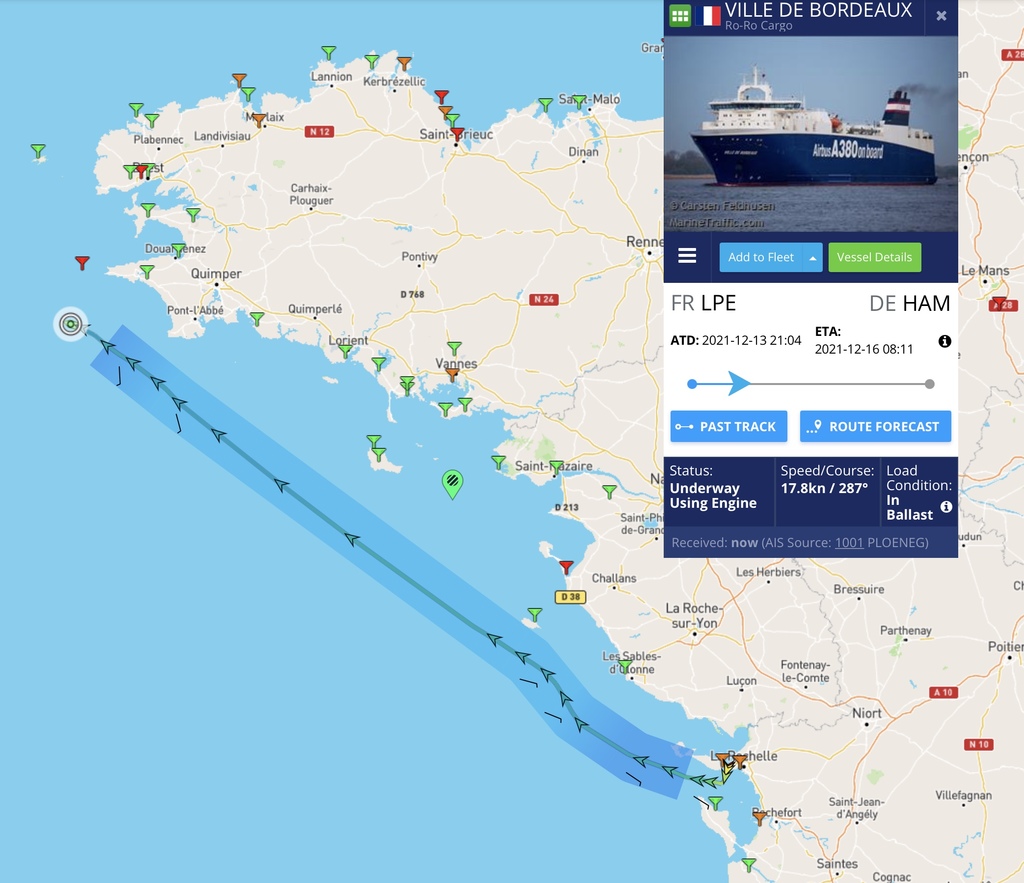Image resolution: width=1024 pixels, height=883 pixels.
Task: Click the DE HAM destination port
Action: coord(909,303)
